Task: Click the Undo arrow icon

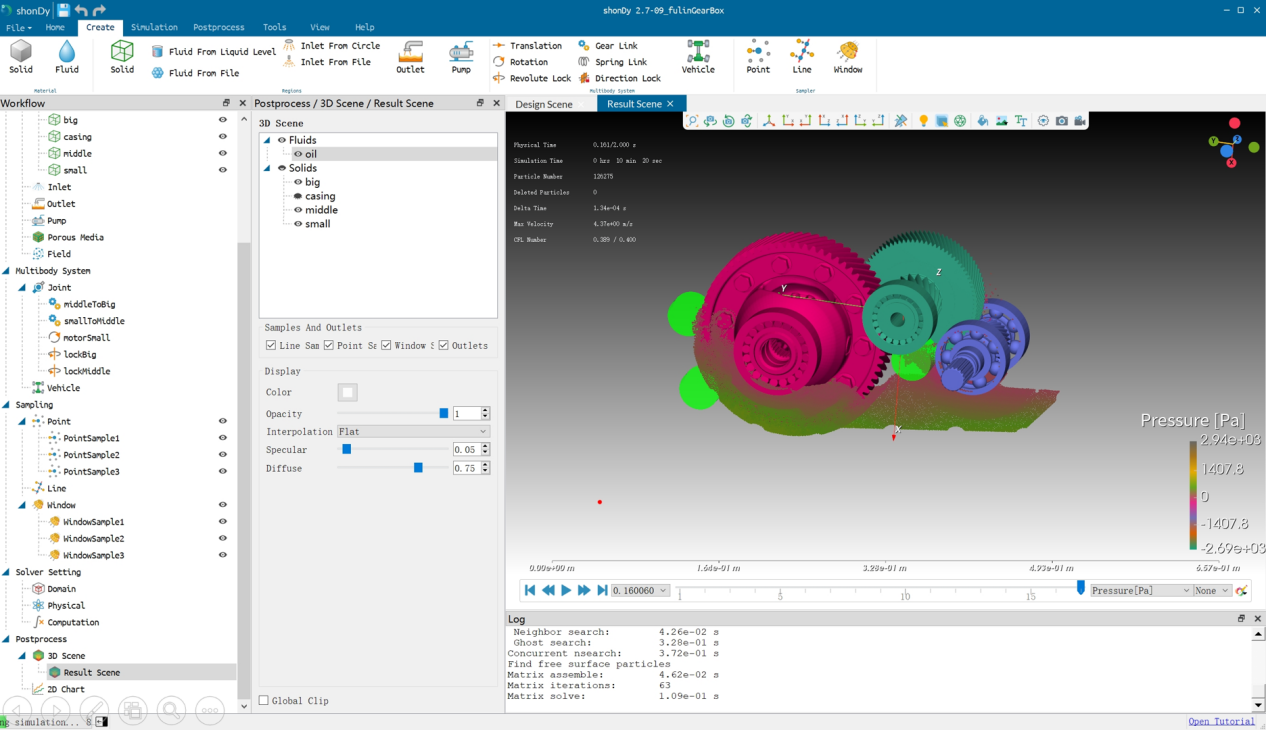Action: [81, 10]
